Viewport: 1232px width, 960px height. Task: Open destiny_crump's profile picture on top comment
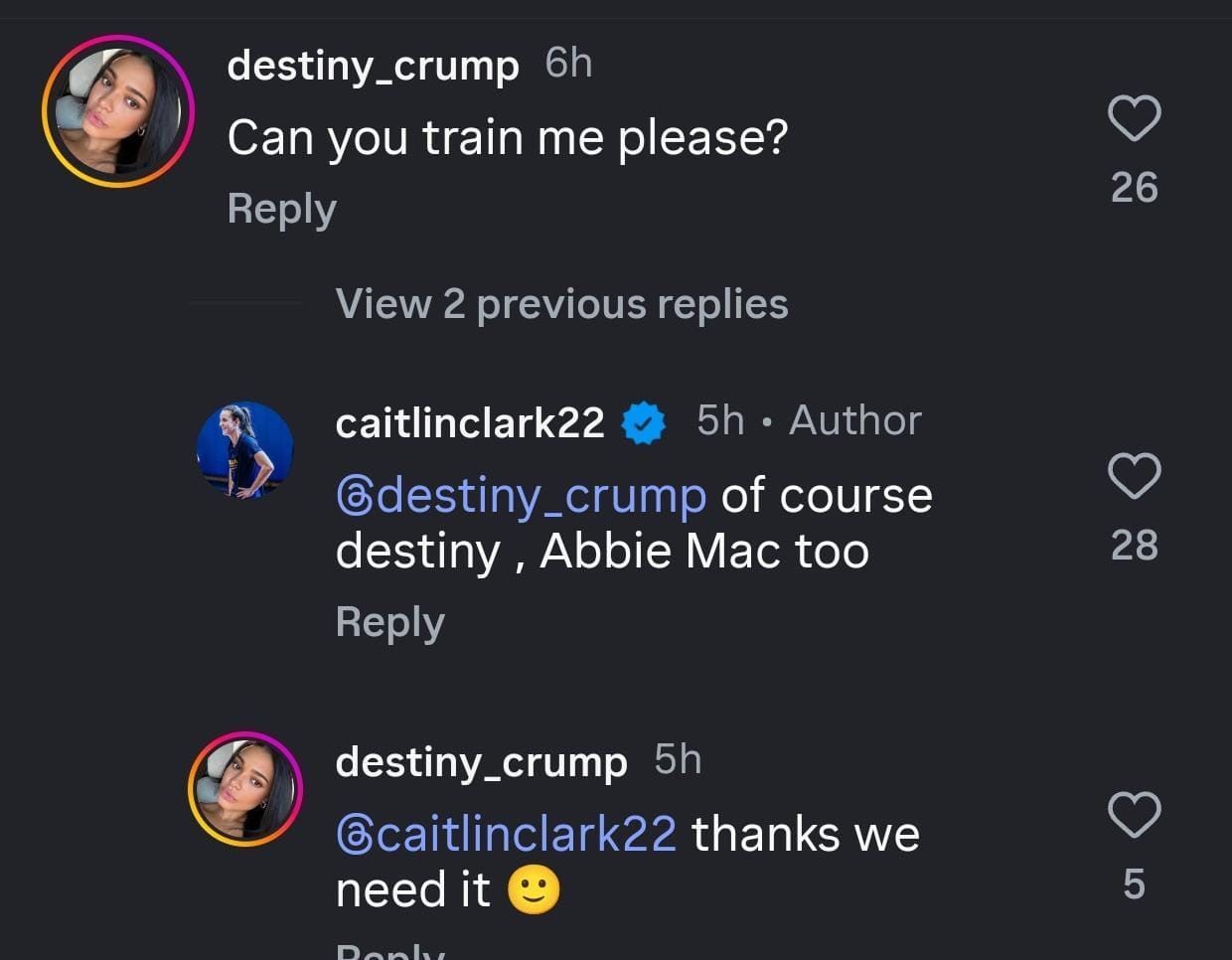pyautogui.click(x=117, y=111)
